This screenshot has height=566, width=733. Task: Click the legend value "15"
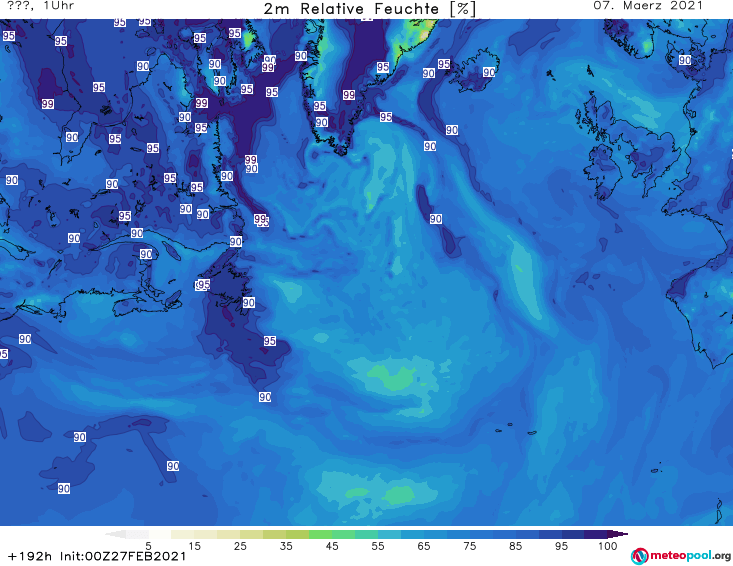click(194, 546)
